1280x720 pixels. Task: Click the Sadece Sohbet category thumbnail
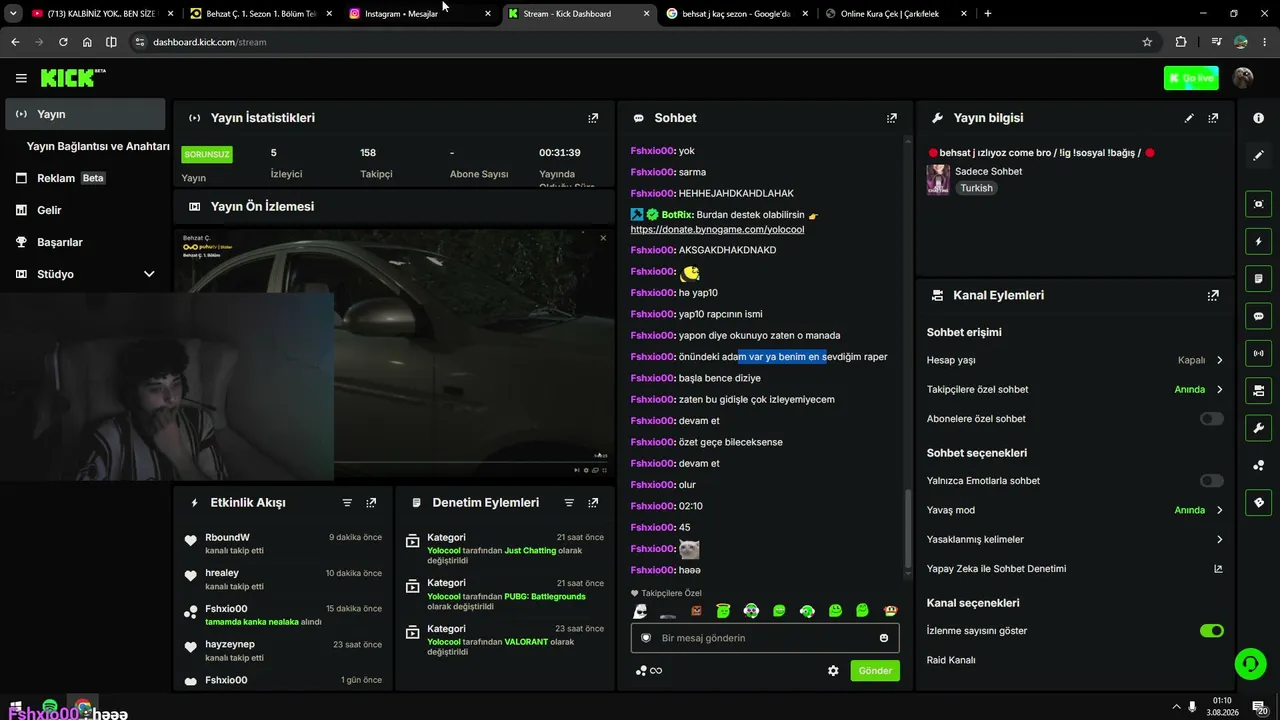click(938, 179)
